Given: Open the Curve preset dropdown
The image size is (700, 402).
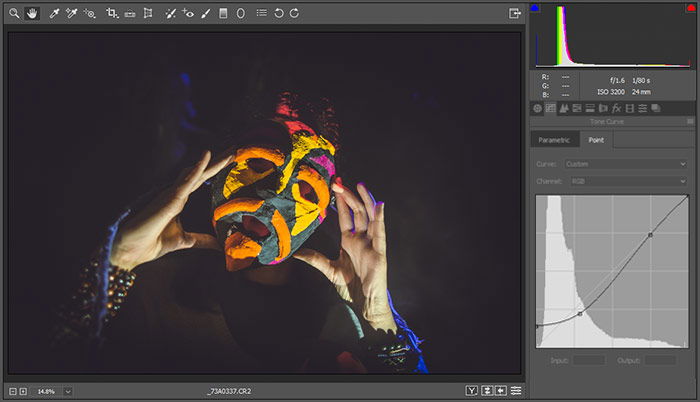Looking at the screenshot, I should 625,164.
